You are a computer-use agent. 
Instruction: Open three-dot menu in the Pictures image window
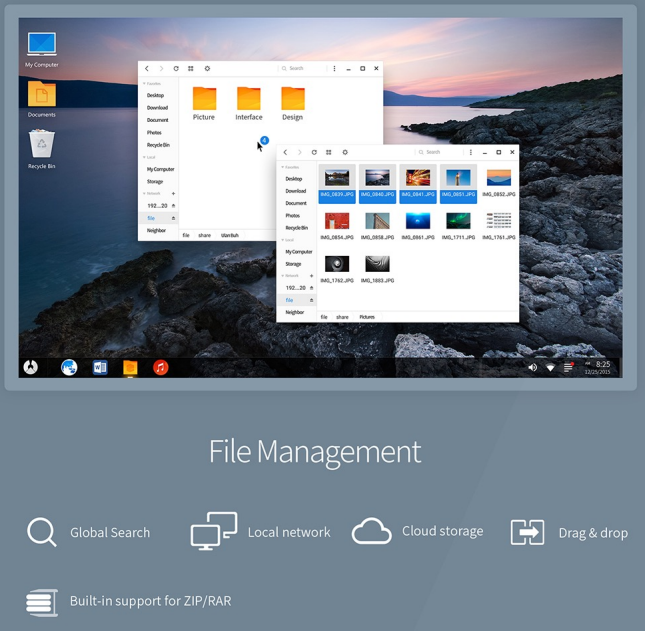(x=471, y=152)
